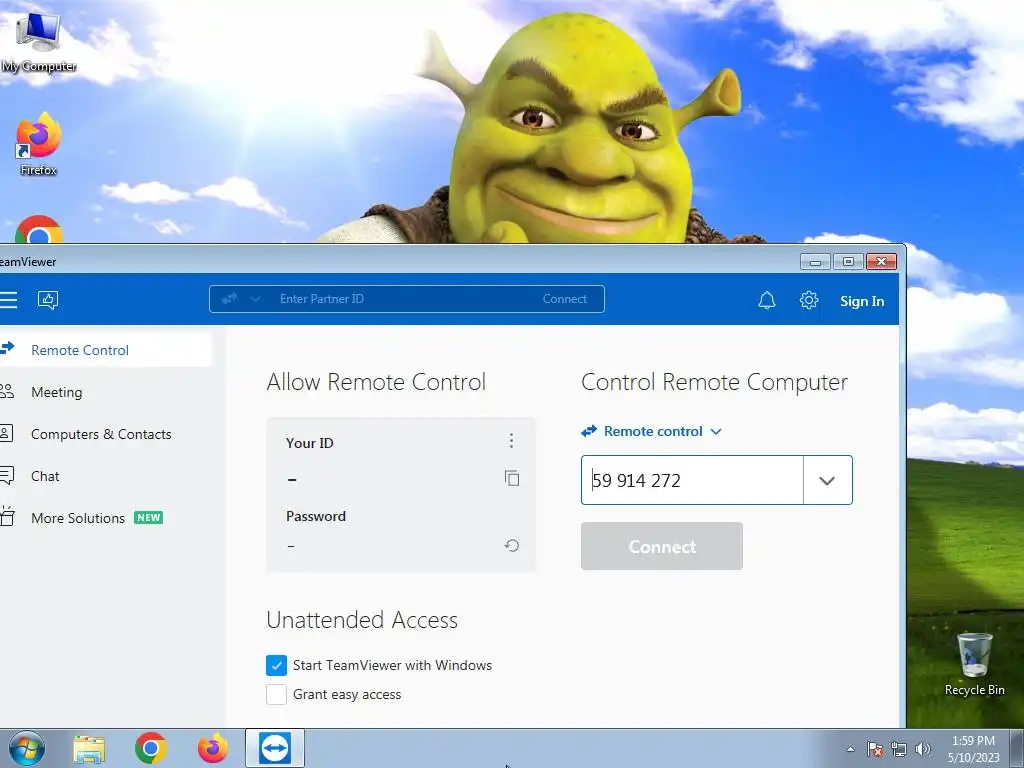
Task: Click the TeamViewer taskbar button
Action: 275,748
